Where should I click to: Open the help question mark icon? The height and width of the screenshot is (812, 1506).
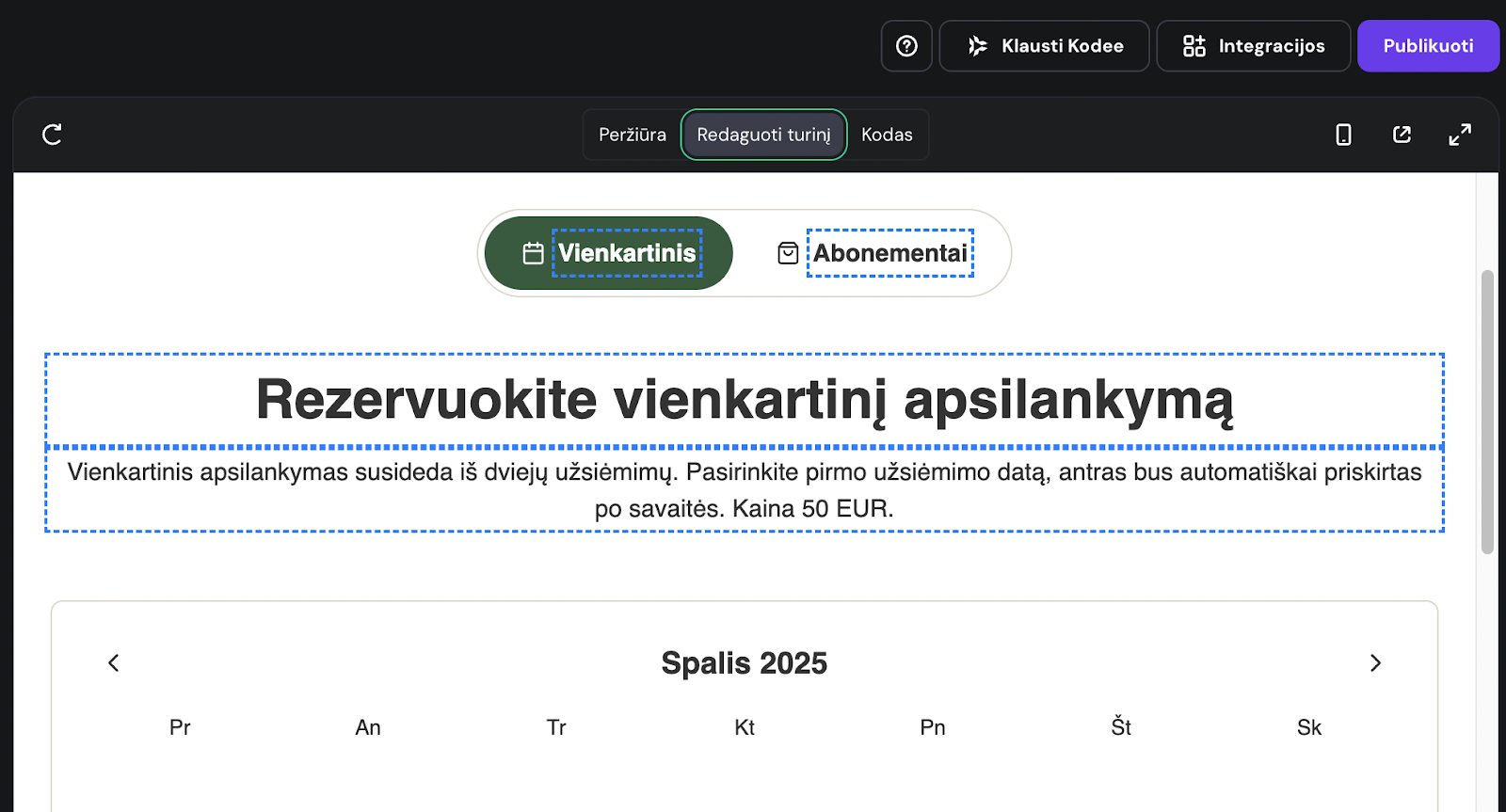pyautogui.click(x=906, y=46)
